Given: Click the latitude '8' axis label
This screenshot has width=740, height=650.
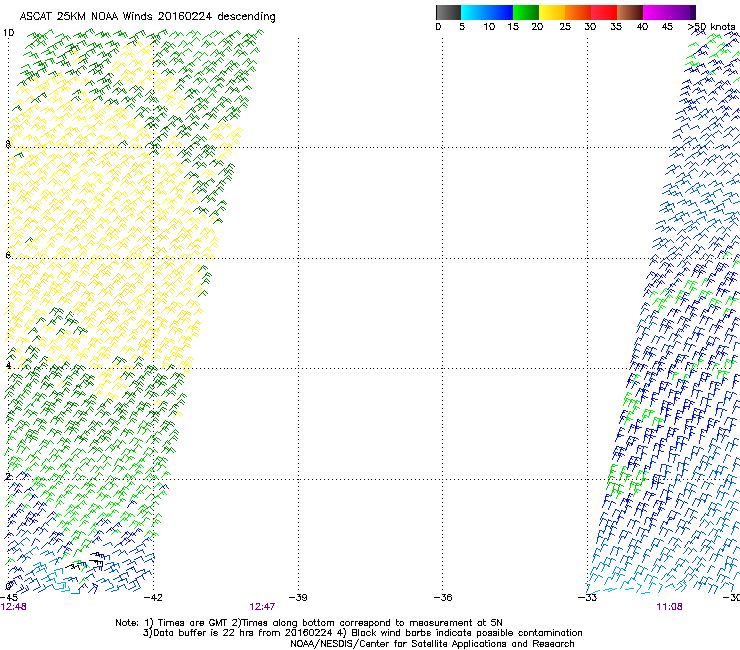Looking at the screenshot, I should (8, 144).
